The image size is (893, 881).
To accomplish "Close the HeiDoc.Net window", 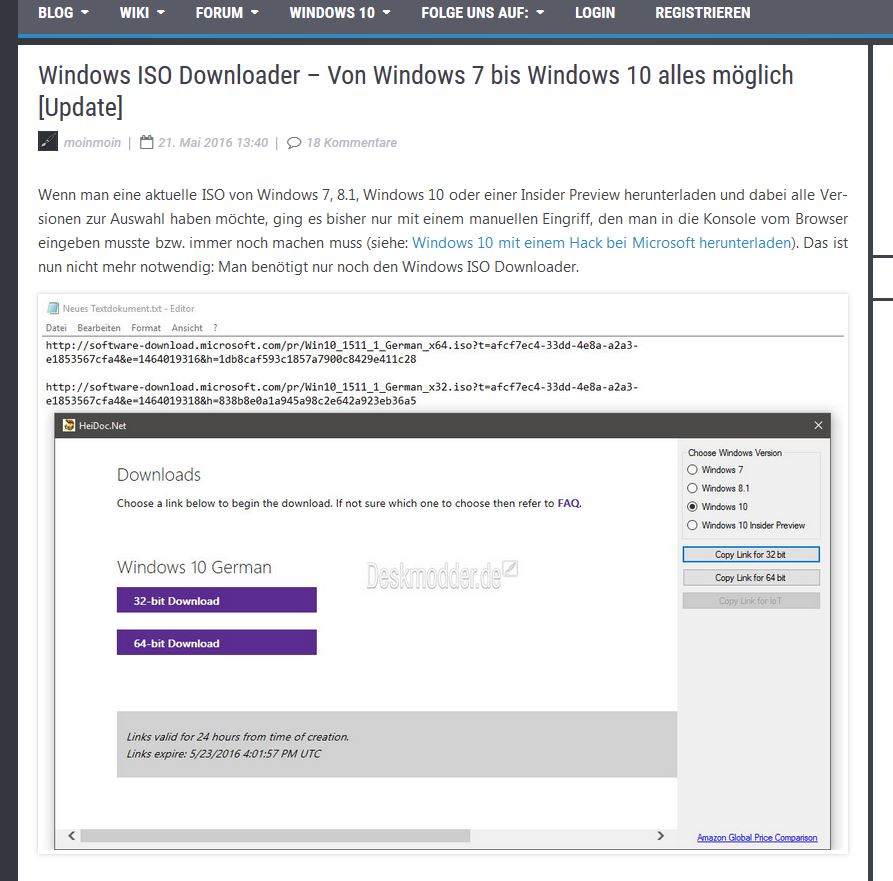I will [818, 425].
